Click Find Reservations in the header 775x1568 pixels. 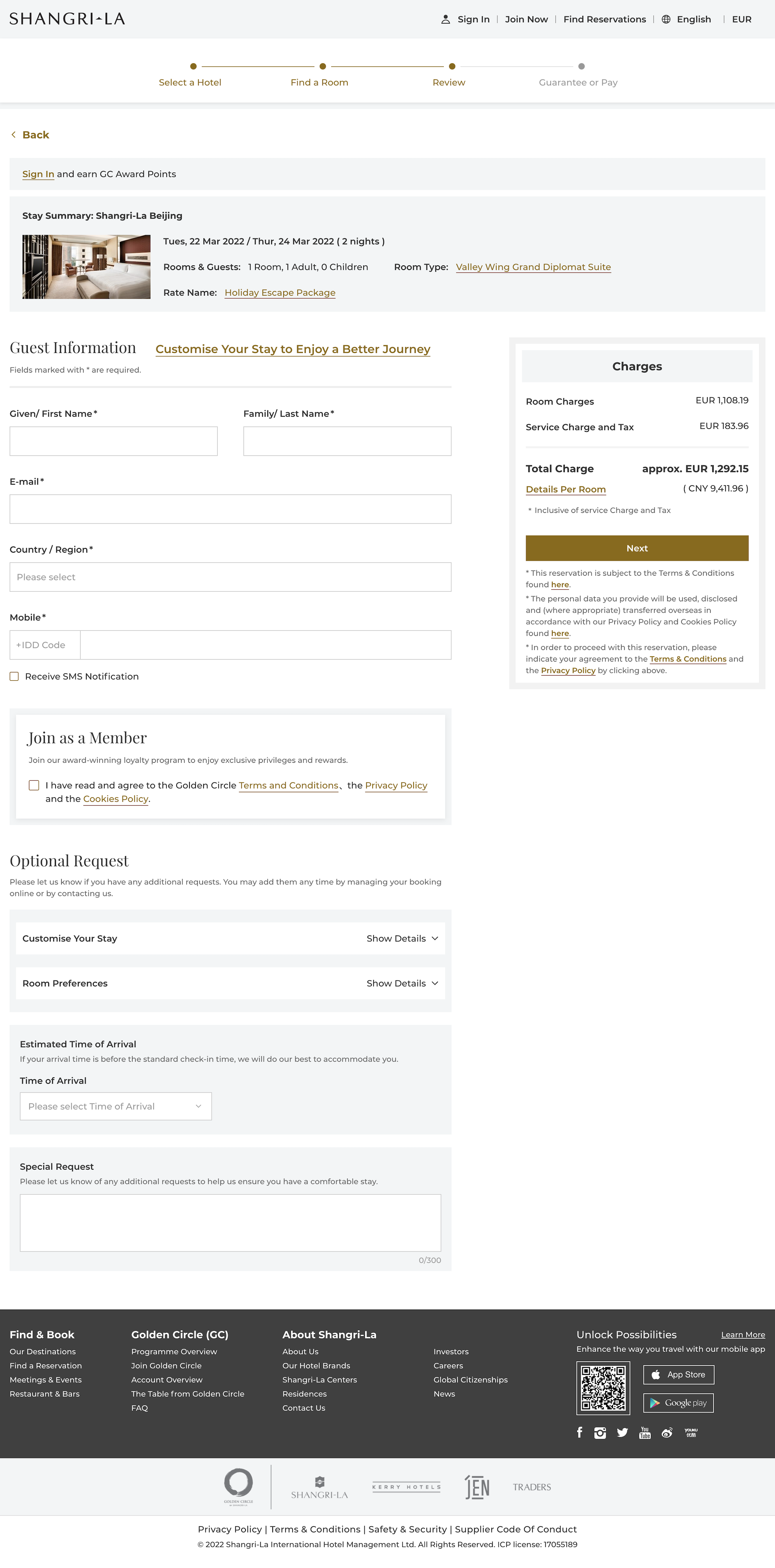coord(604,19)
